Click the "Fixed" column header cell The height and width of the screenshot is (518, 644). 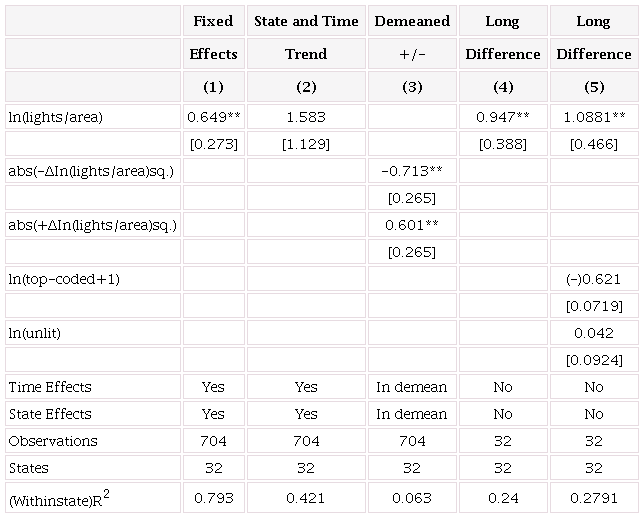(x=213, y=21)
